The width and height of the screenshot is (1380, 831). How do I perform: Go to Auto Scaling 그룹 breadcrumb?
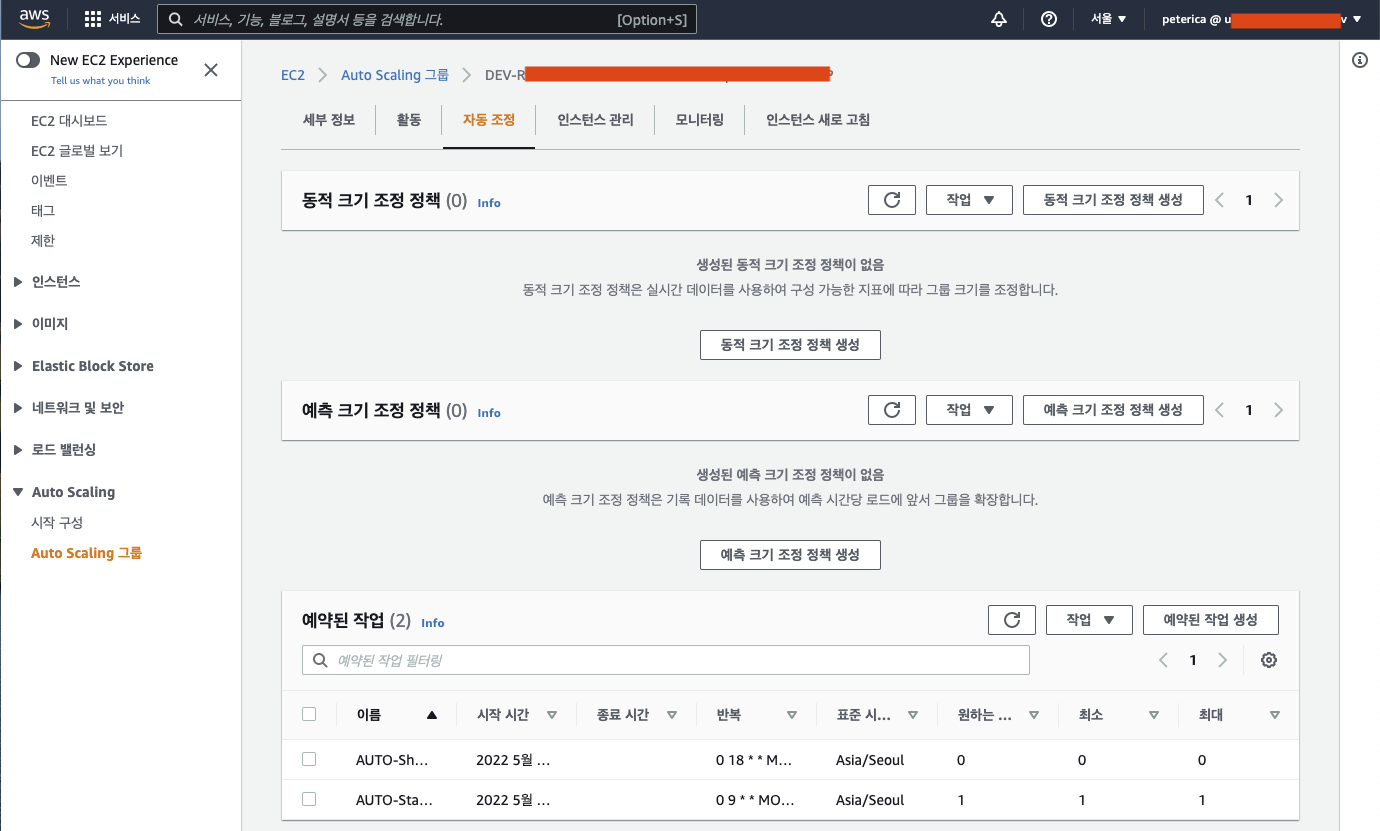tap(395, 75)
